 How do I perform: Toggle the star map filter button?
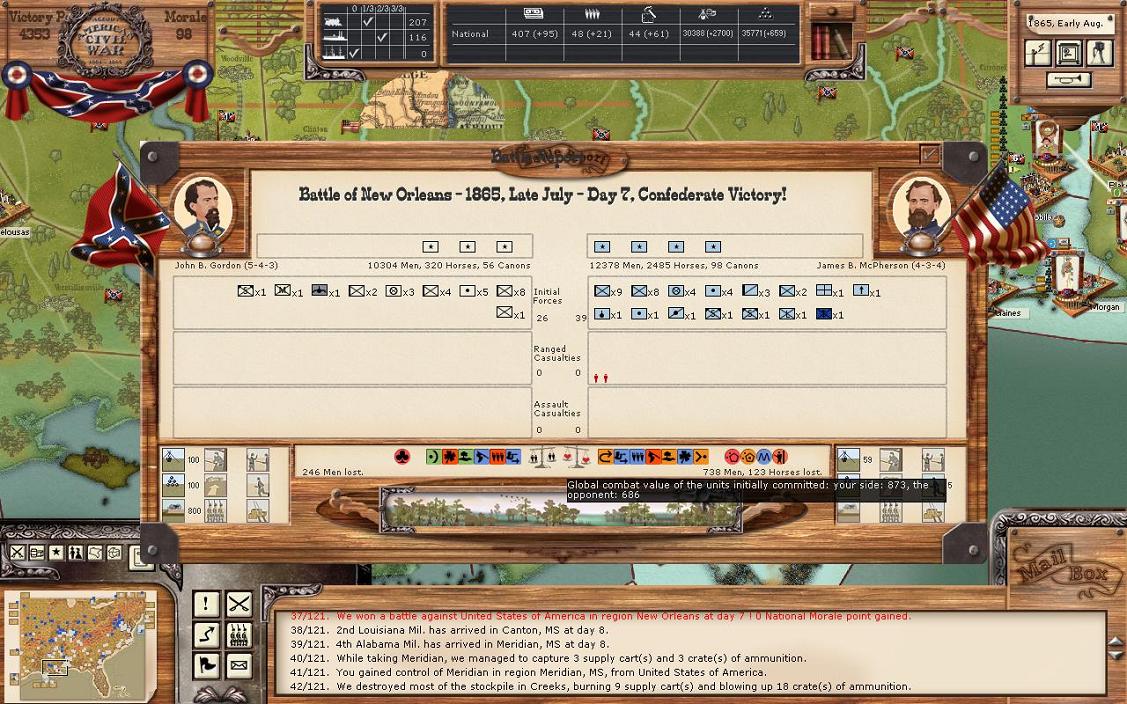56,553
